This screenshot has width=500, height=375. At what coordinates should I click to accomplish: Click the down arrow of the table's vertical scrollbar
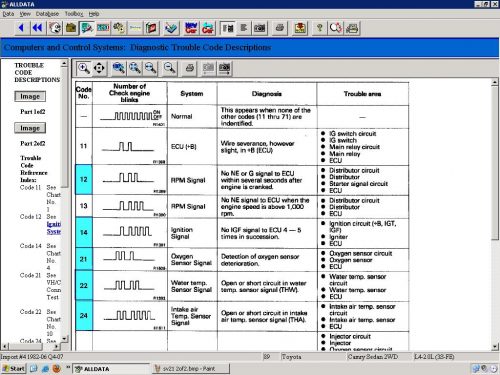495,347
